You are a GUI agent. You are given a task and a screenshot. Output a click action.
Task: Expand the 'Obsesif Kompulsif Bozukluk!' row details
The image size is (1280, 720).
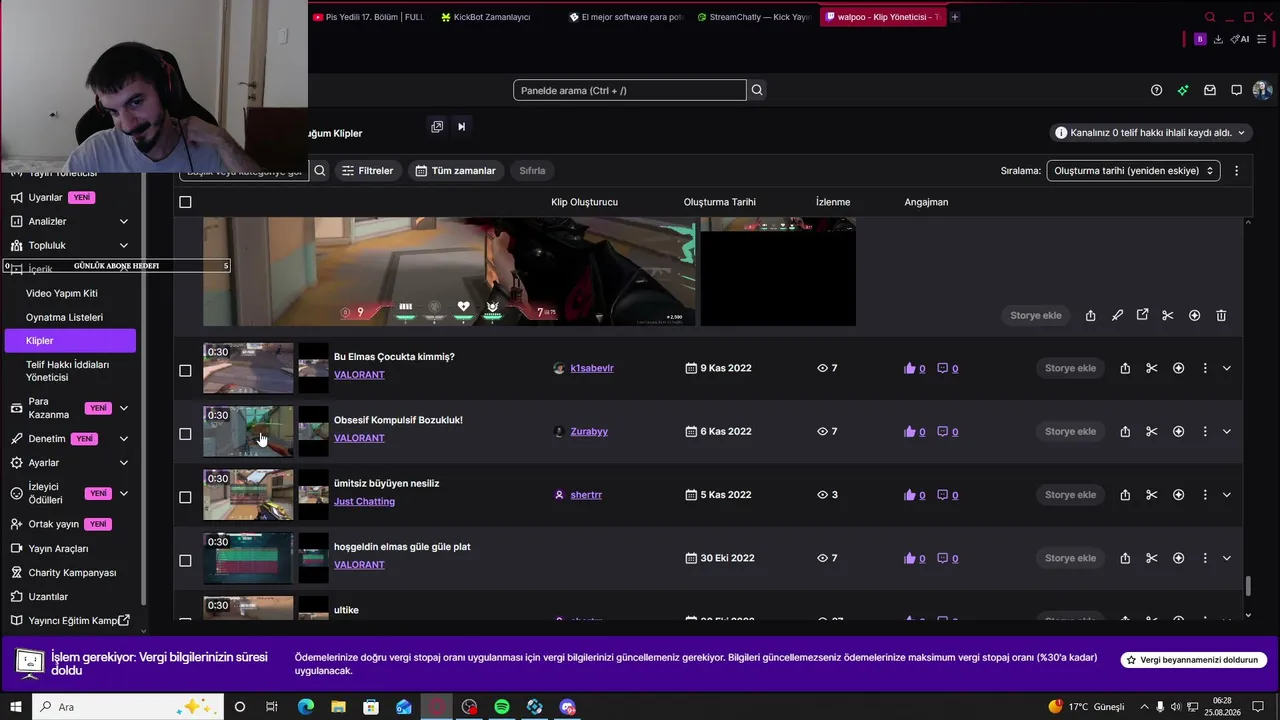tap(1227, 432)
